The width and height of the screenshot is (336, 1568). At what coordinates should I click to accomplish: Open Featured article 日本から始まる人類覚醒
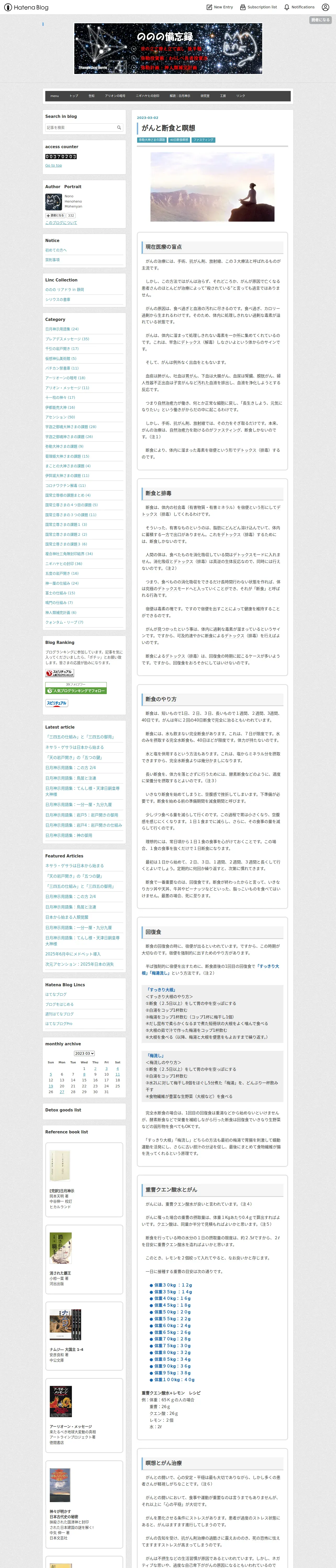point(66,917)
